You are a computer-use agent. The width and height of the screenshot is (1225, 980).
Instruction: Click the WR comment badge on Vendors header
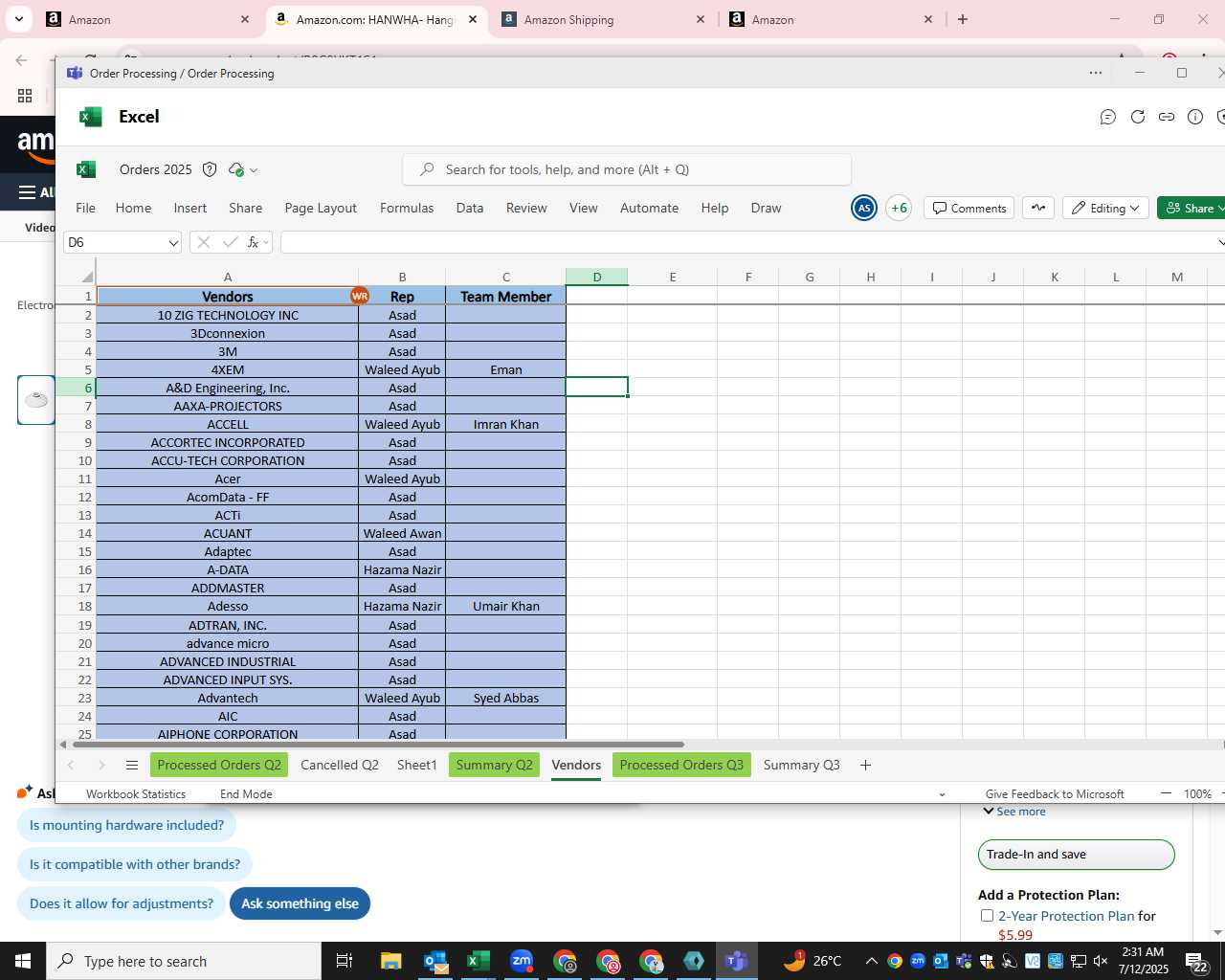click(x=360, y=297)
